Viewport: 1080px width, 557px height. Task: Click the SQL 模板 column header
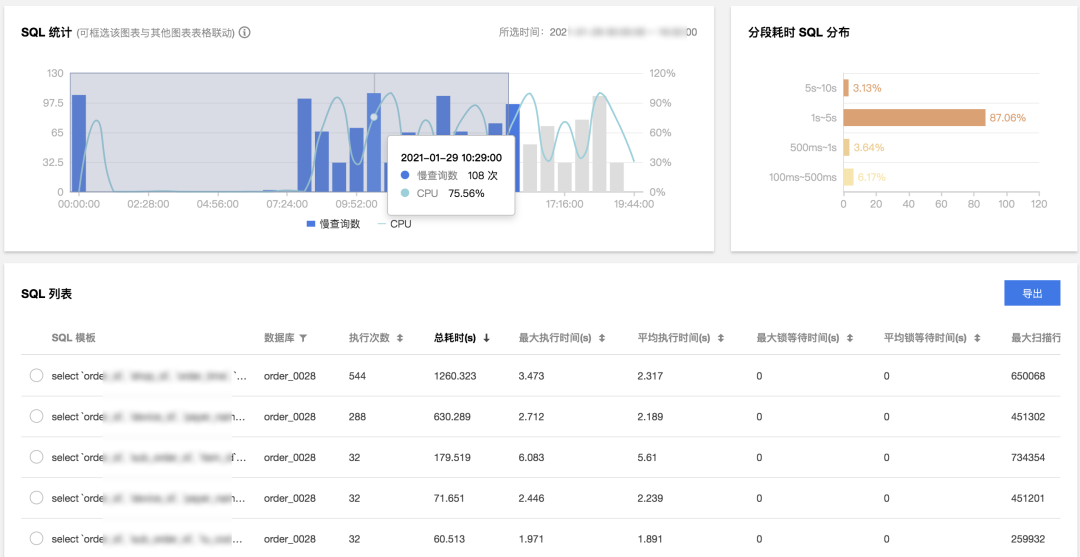tap(73, 338)
